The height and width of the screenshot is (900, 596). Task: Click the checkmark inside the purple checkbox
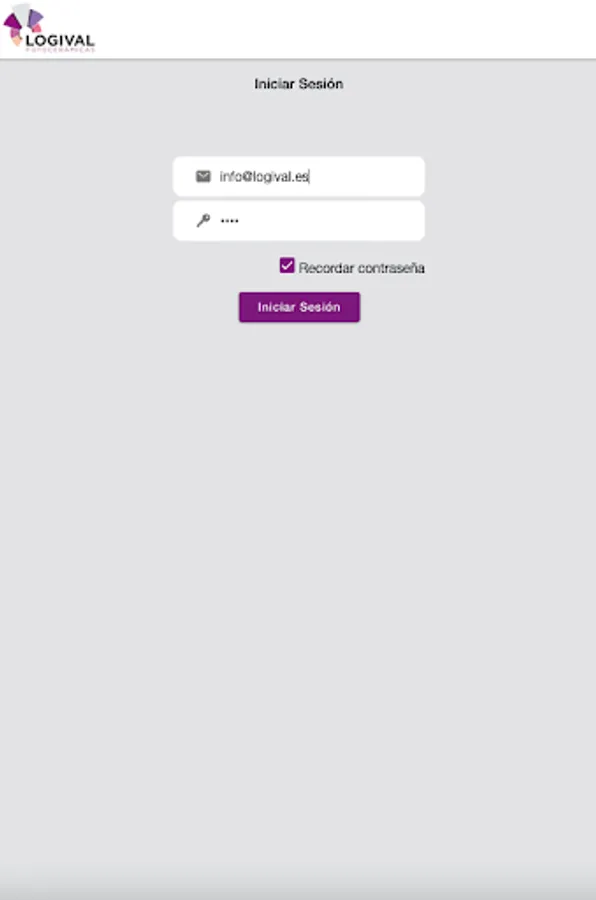pos(287,265)
